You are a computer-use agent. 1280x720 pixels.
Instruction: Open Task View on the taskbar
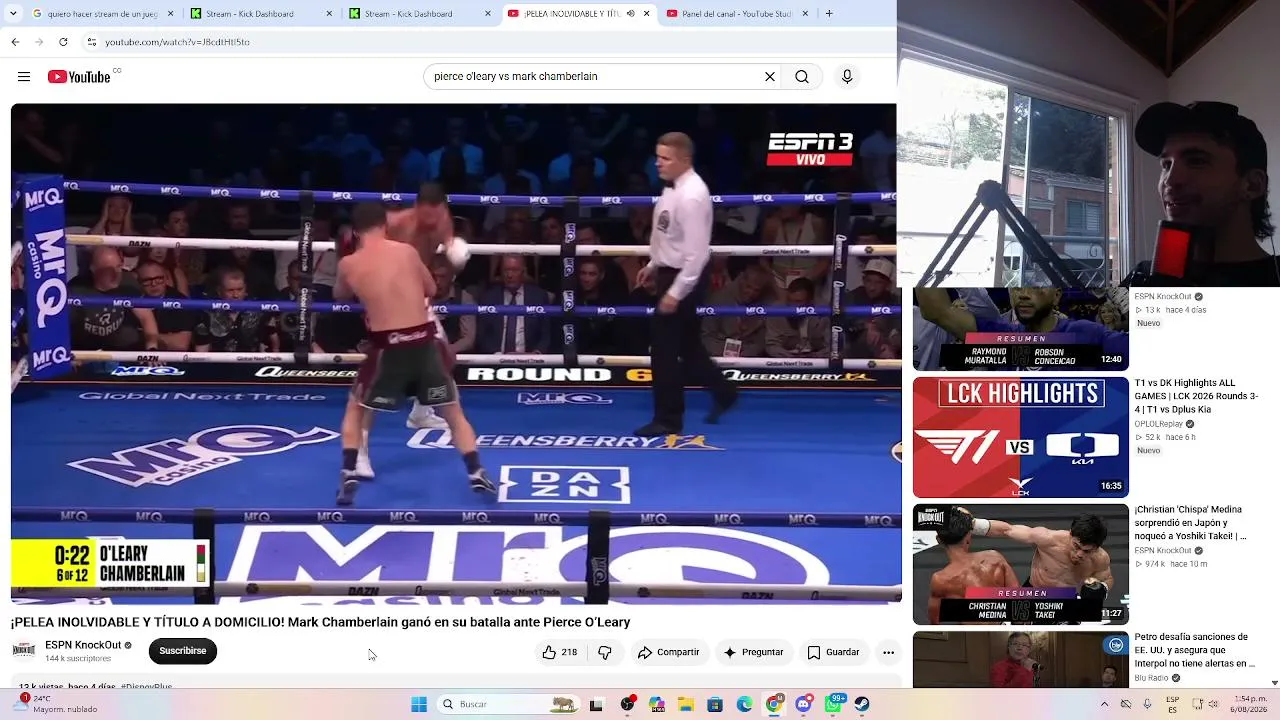coord(597,704)
